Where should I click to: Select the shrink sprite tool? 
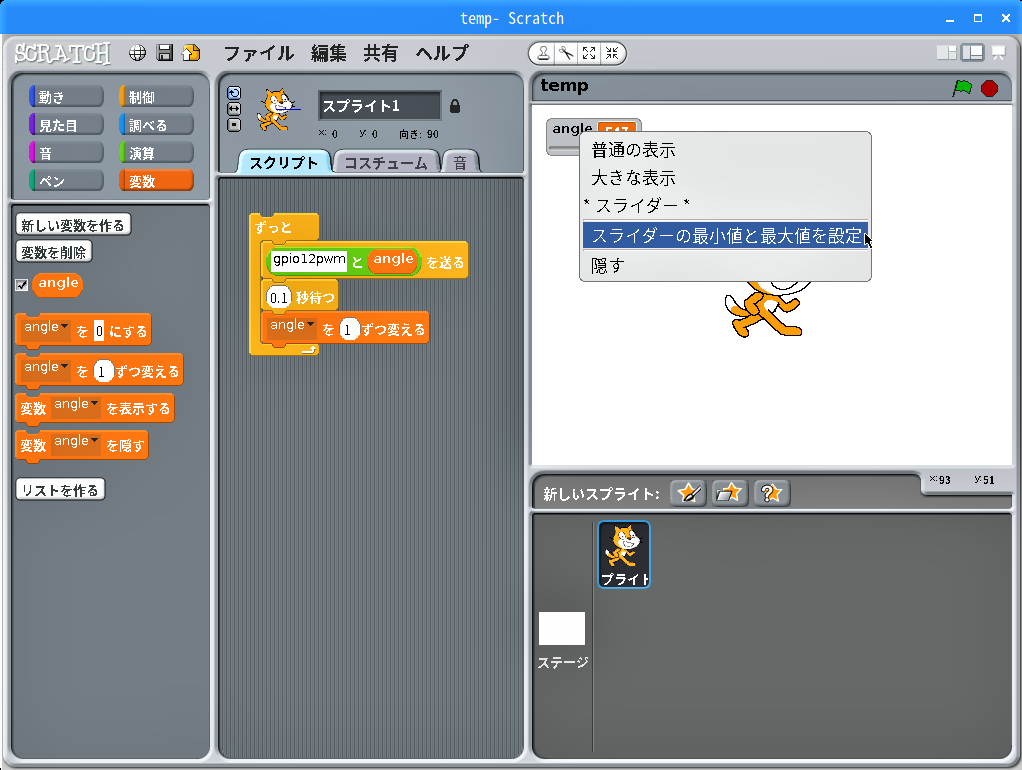[x=612, y=53]
